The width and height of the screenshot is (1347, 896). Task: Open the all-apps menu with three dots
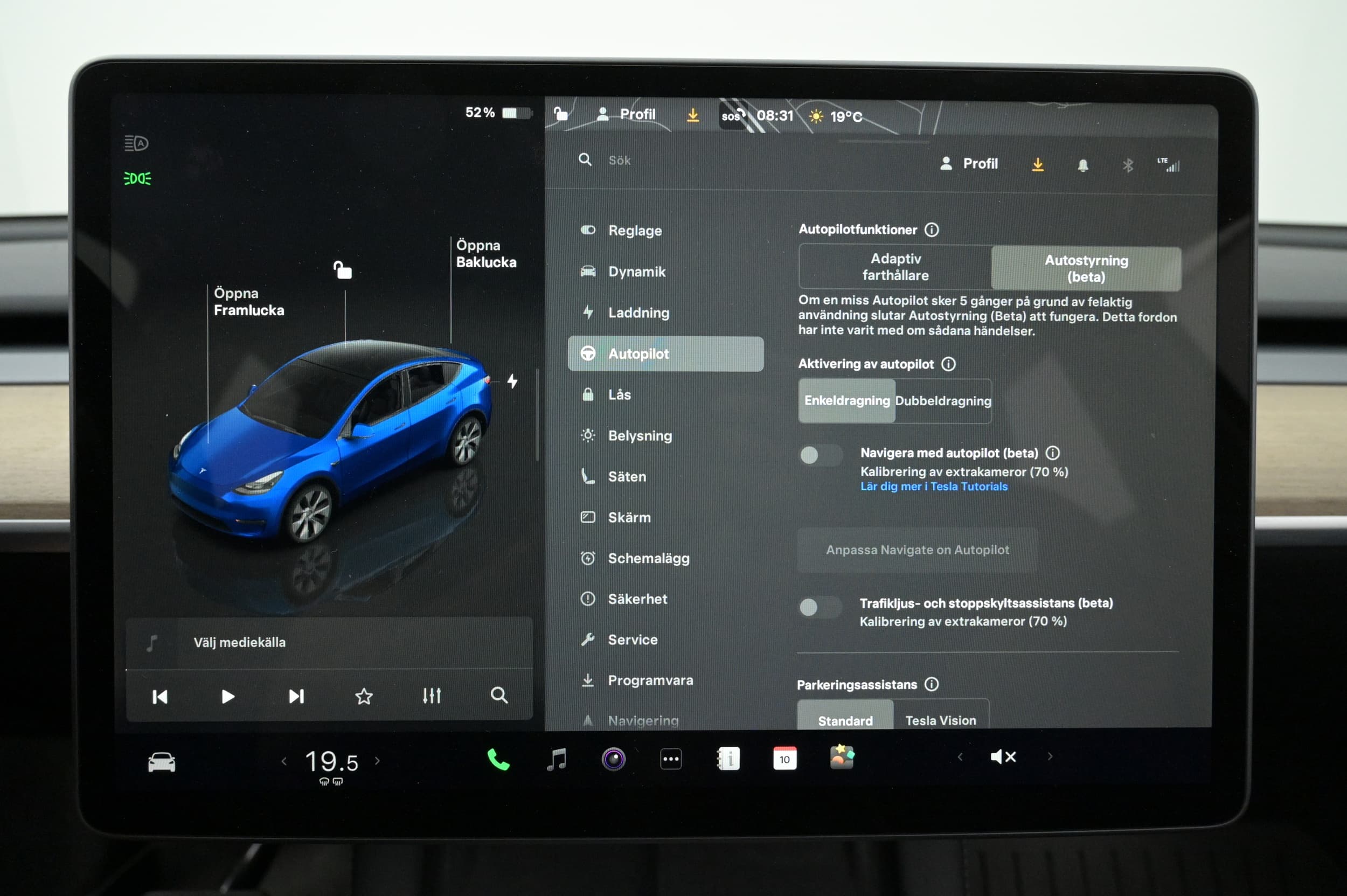coord(671,760)
